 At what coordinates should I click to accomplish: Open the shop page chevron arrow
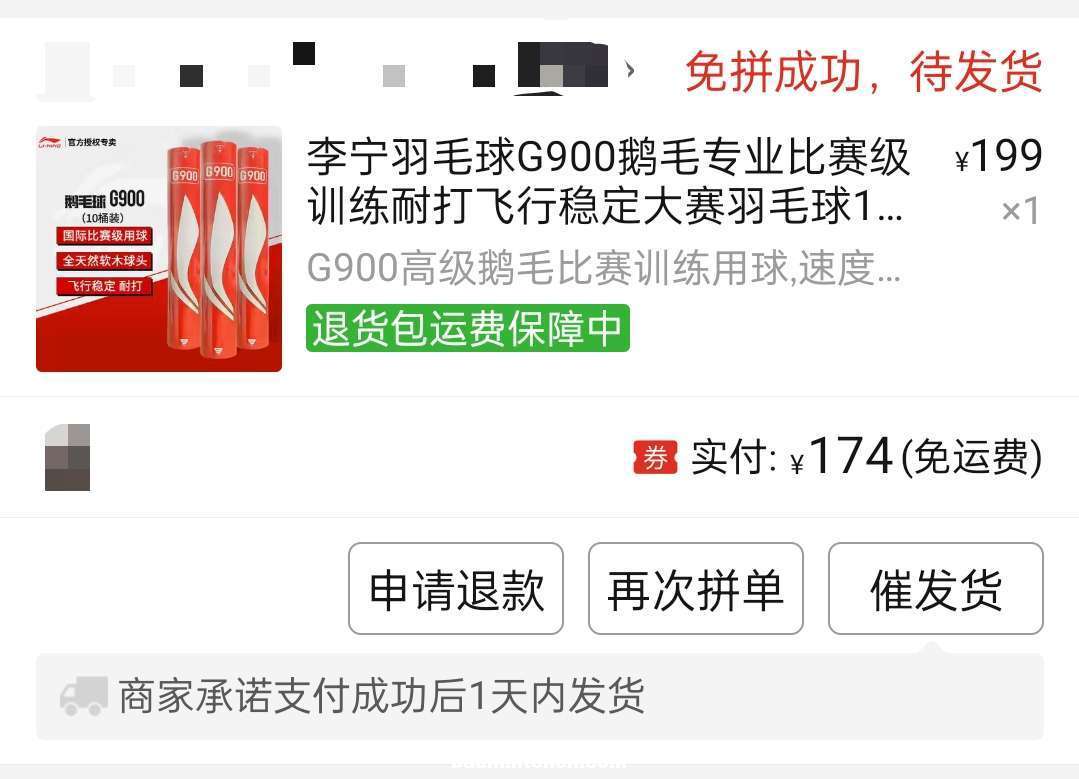click(x=630, y=70)
